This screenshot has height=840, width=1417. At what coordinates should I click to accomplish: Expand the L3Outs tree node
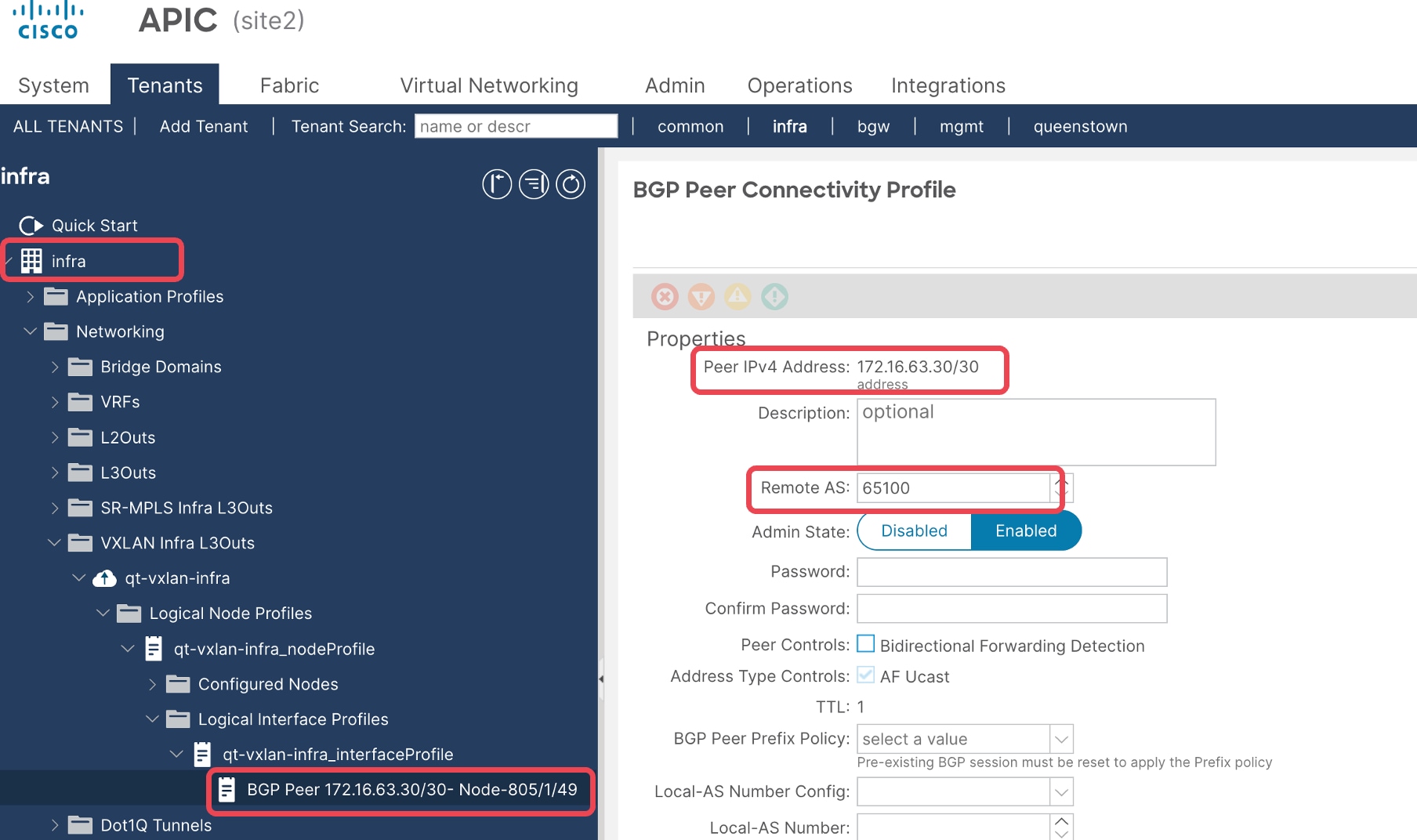click(x=54, y=472)
